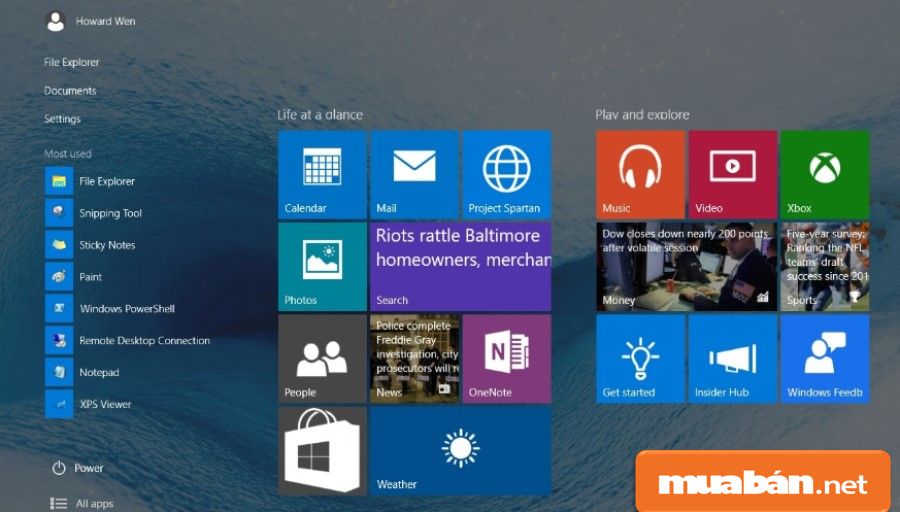The height and width of the screenshot is (512, 900).
Task: Open the Calendar tile
Action: pos(322,174)
